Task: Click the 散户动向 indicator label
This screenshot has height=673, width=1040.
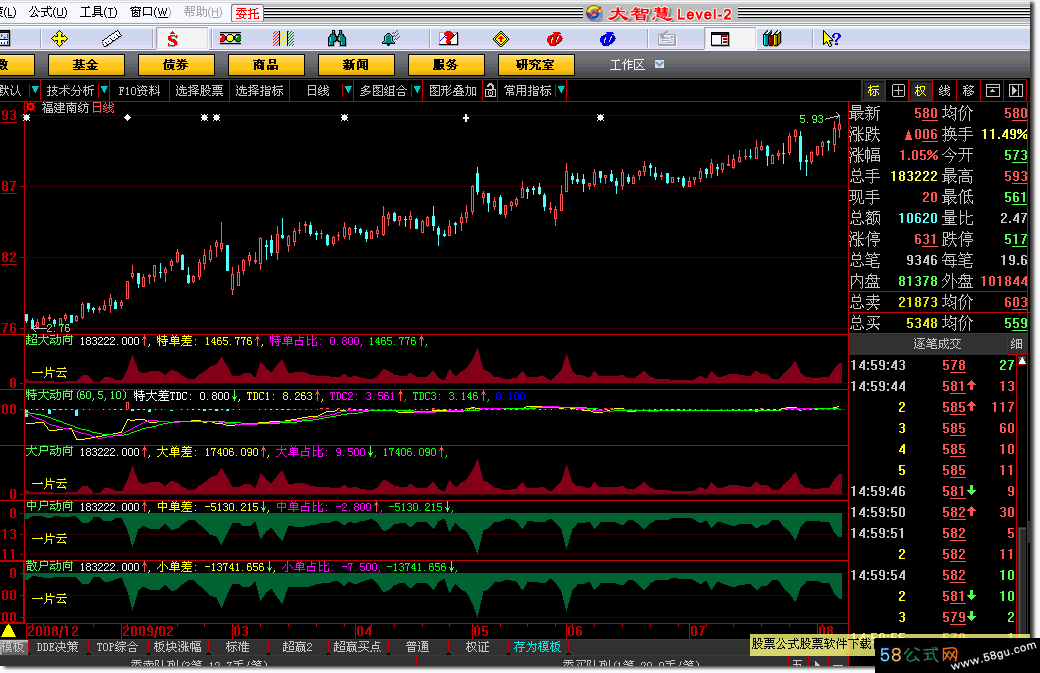Action: click(50, 566)
